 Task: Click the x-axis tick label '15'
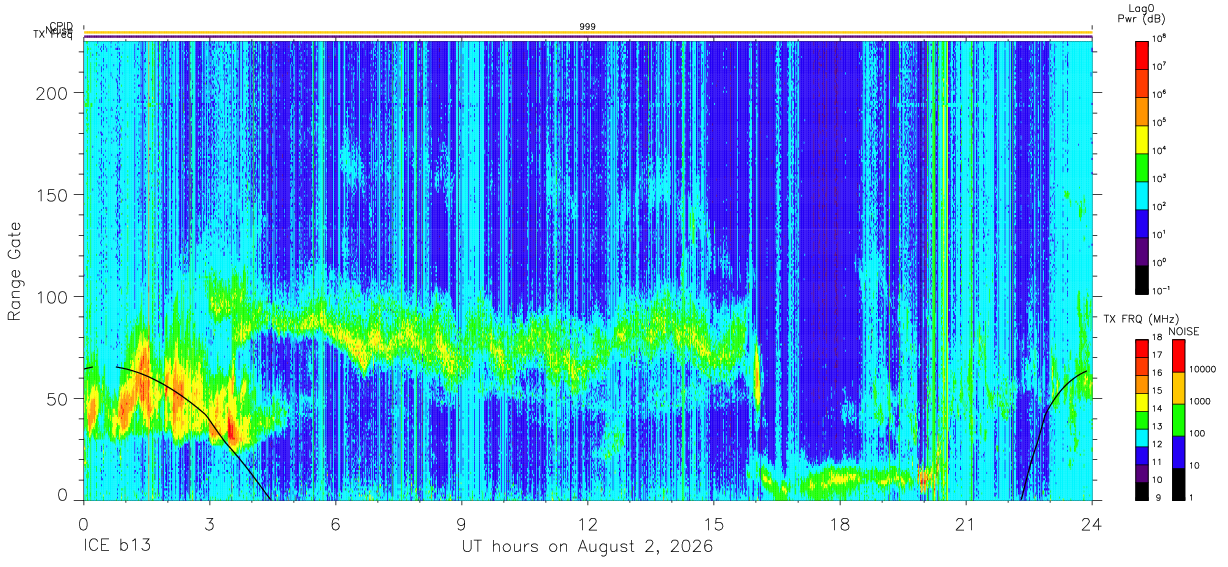(714, 523)
